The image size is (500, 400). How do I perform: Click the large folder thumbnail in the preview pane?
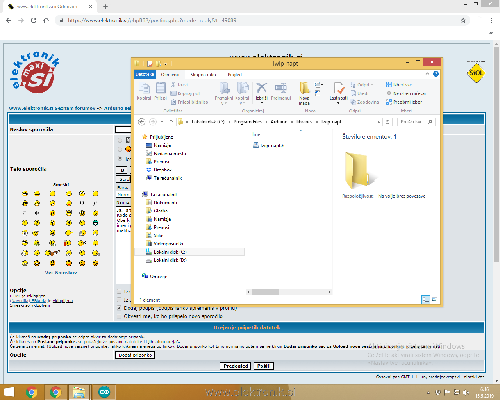pyautogui.click(x=361, y=170)
